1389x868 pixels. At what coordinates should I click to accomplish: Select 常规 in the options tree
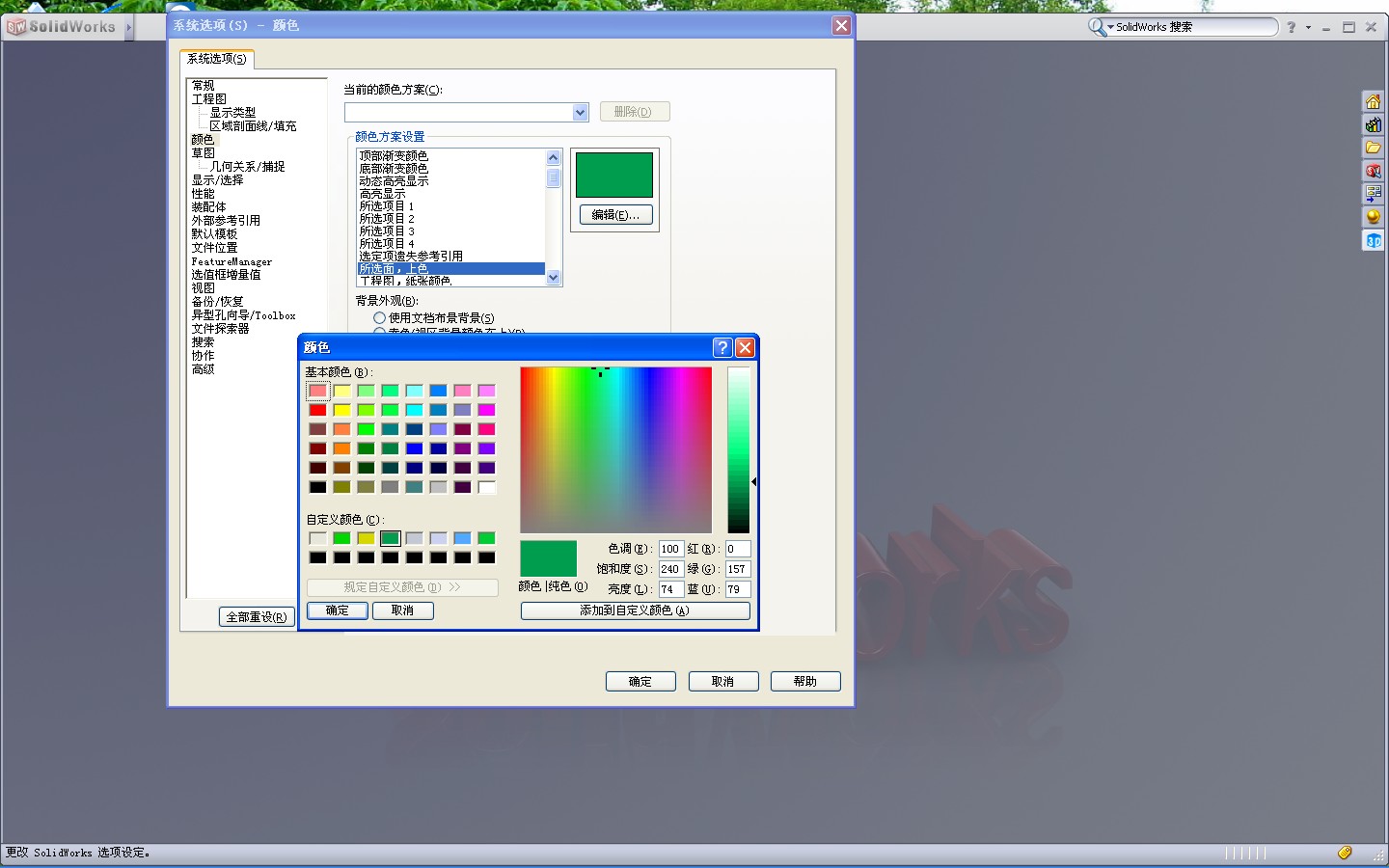tap(204, 86)
